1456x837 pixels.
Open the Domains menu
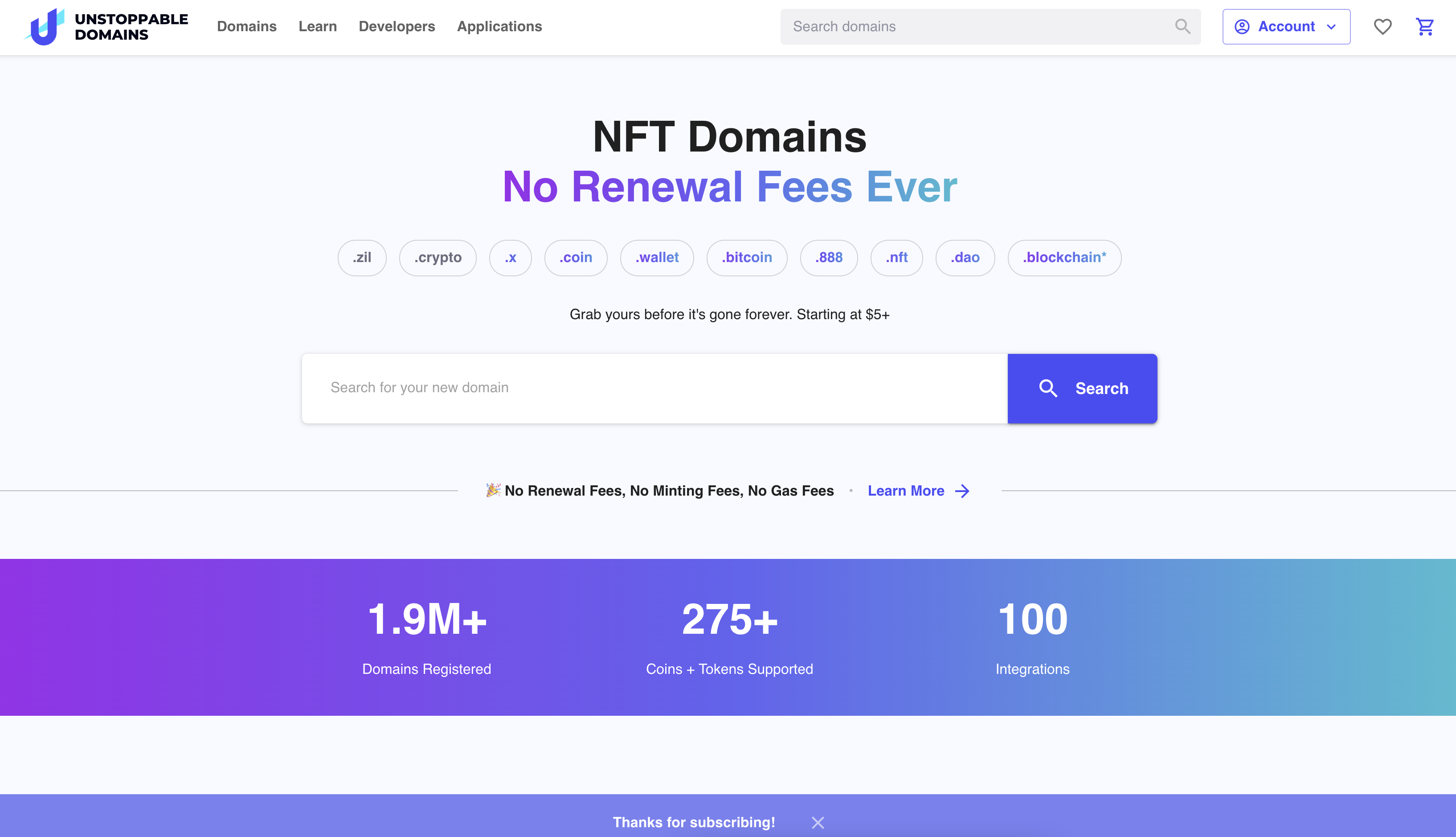(x=246, y=26)
